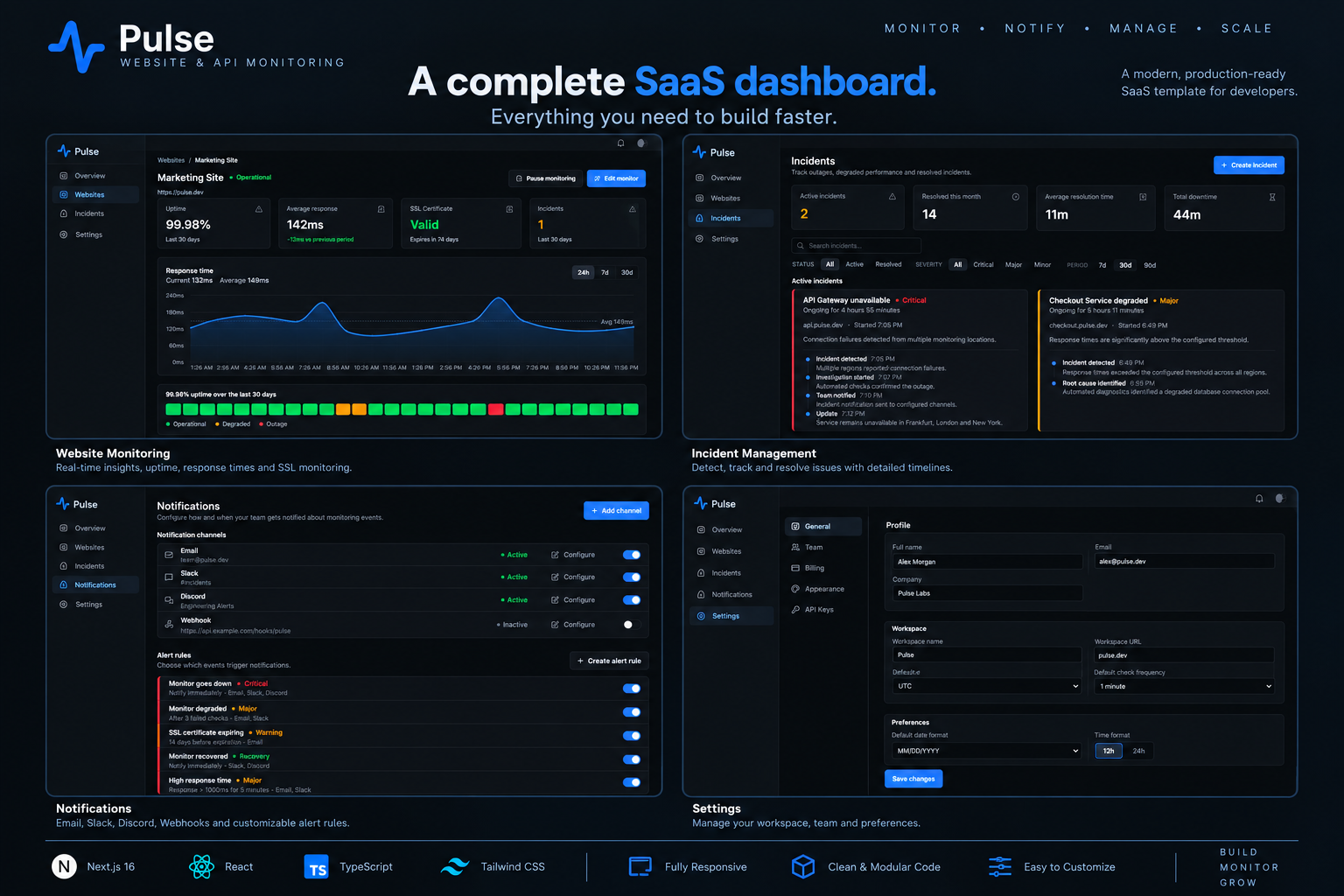Image resolution: width=1344 pixels, height=896 pixels.
Task: Select the 30d period filter in Incidents
Action: click(1125, 265)
